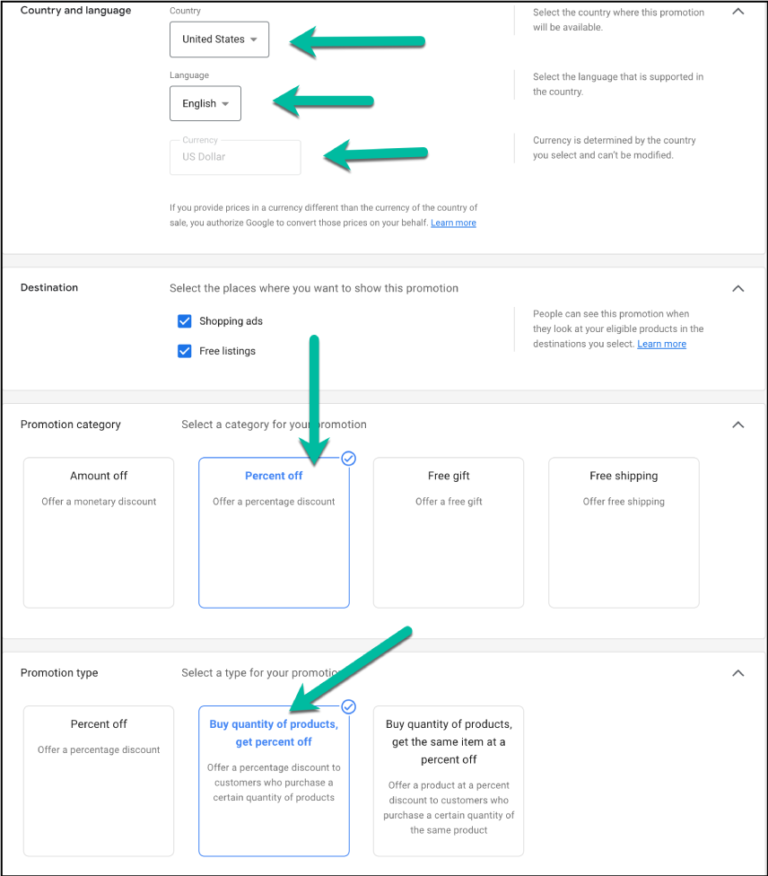Screen dimensions: 768x876
Task: Collapse the Destination section
Action: [x=738, y=288]
